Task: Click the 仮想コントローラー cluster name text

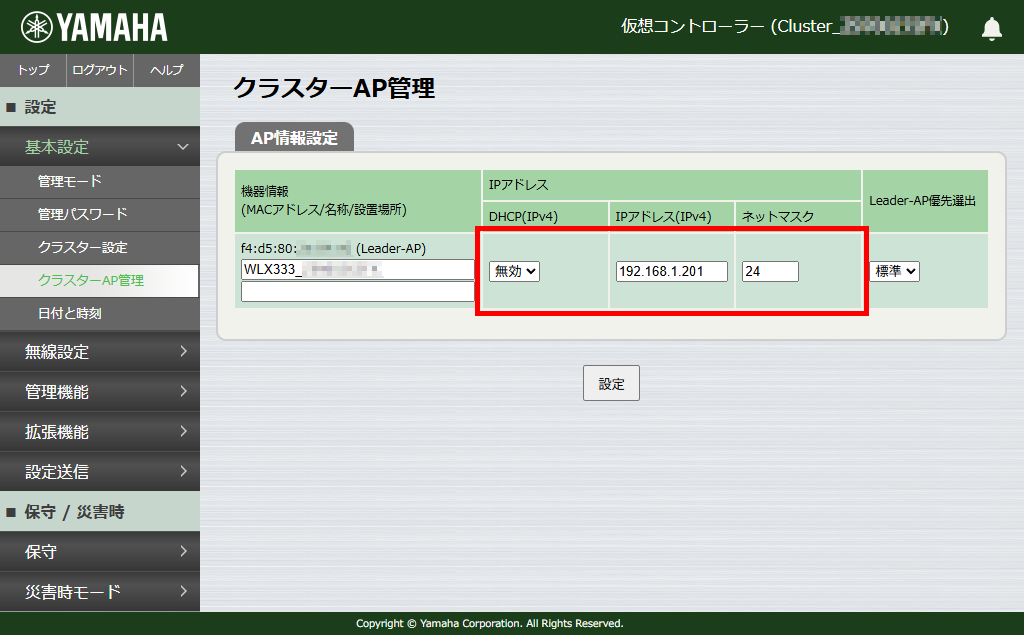Action: [x=784, y=26]
